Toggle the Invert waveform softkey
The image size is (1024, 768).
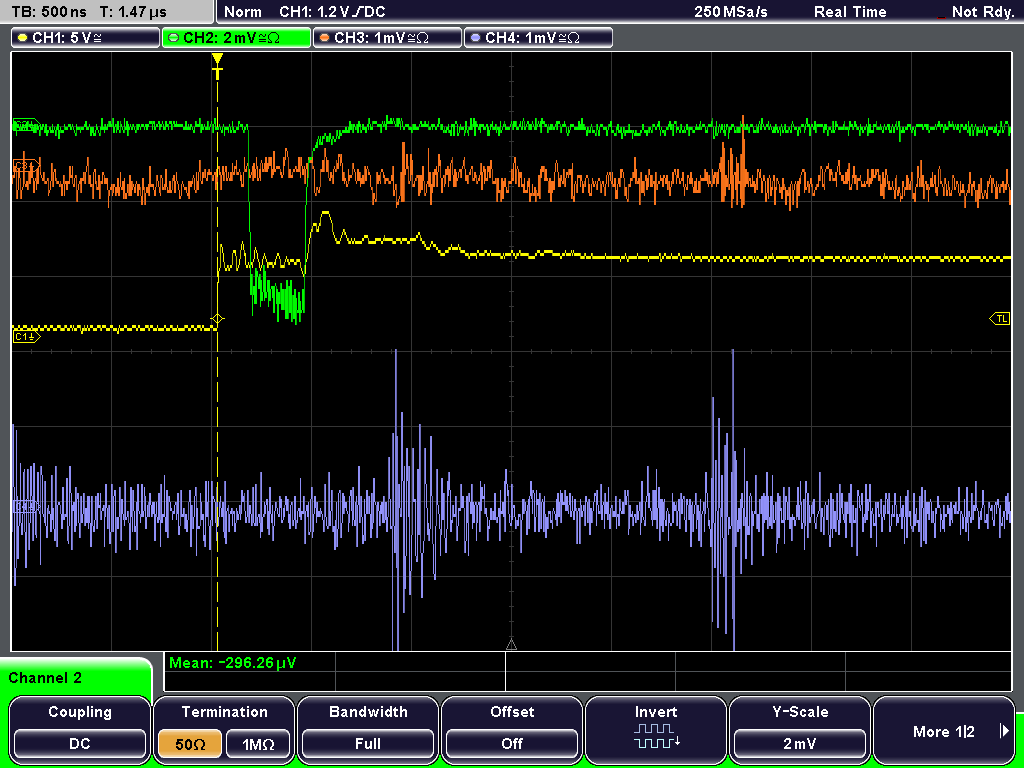pyautogui.click(x=656, y=729)
